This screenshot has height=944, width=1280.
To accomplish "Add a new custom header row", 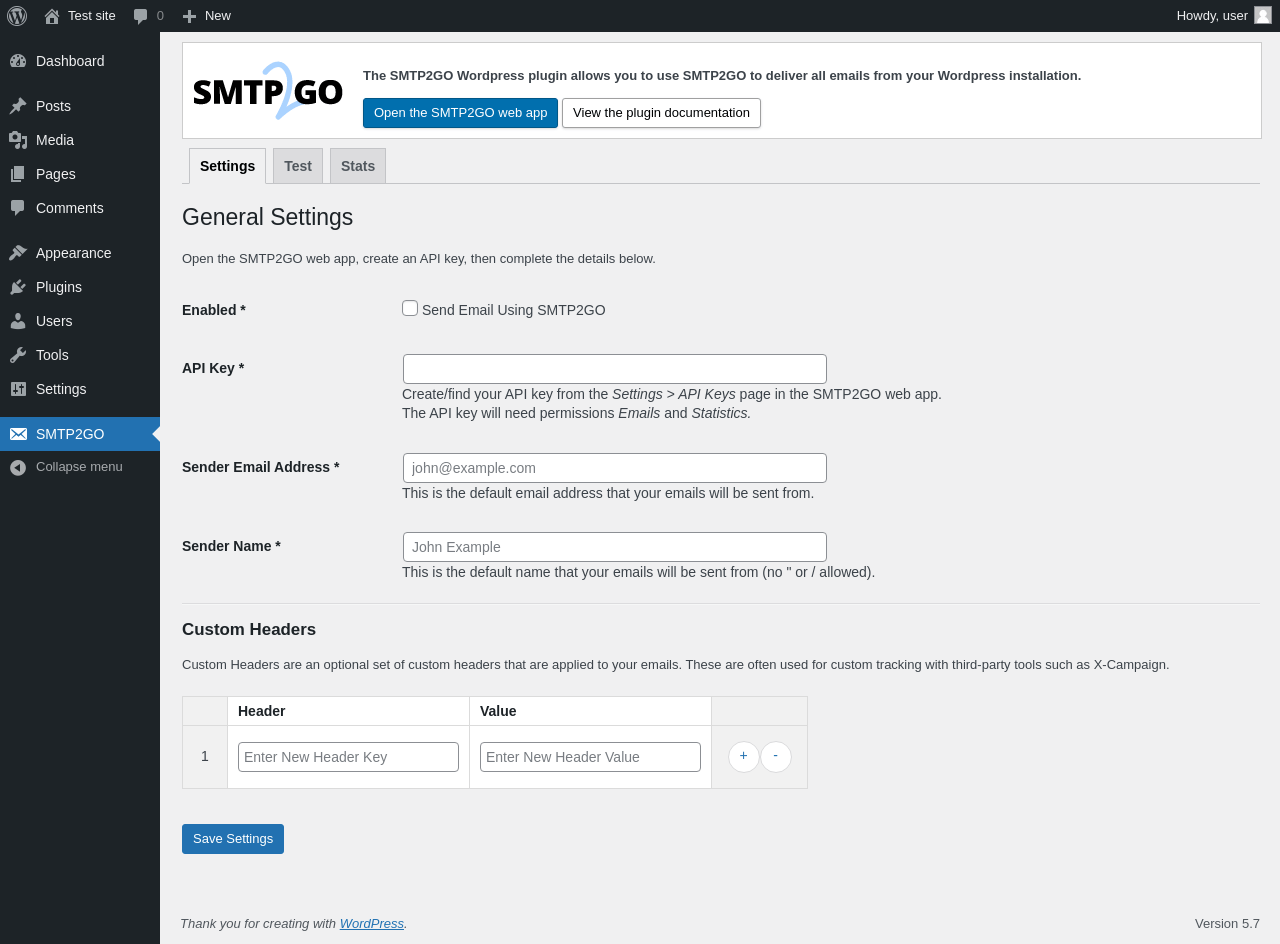I will [743, 756].
